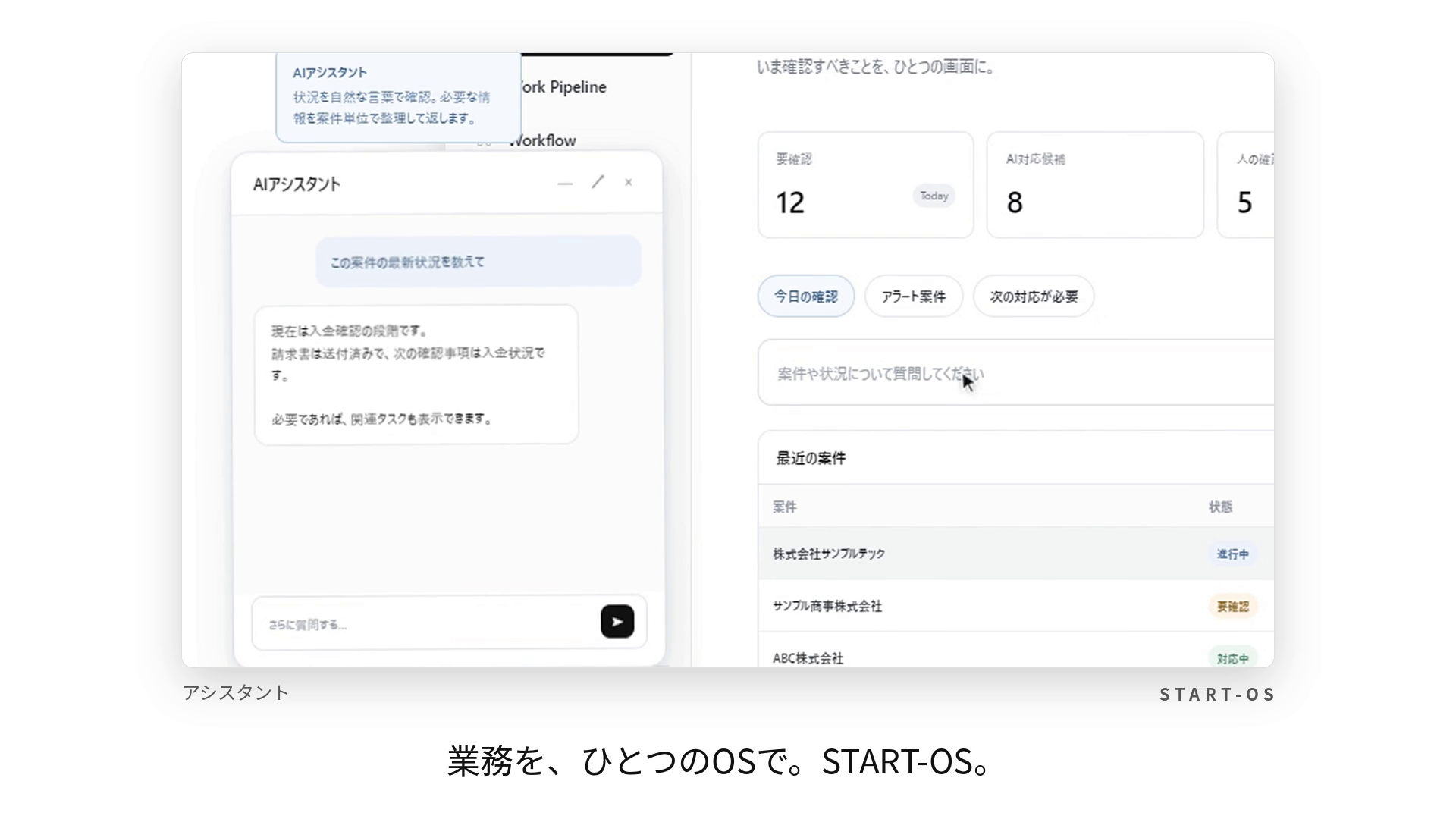Click the user message この案件の最新状況を教えて
Screen dimensions: 1456x819
[479, 262]
